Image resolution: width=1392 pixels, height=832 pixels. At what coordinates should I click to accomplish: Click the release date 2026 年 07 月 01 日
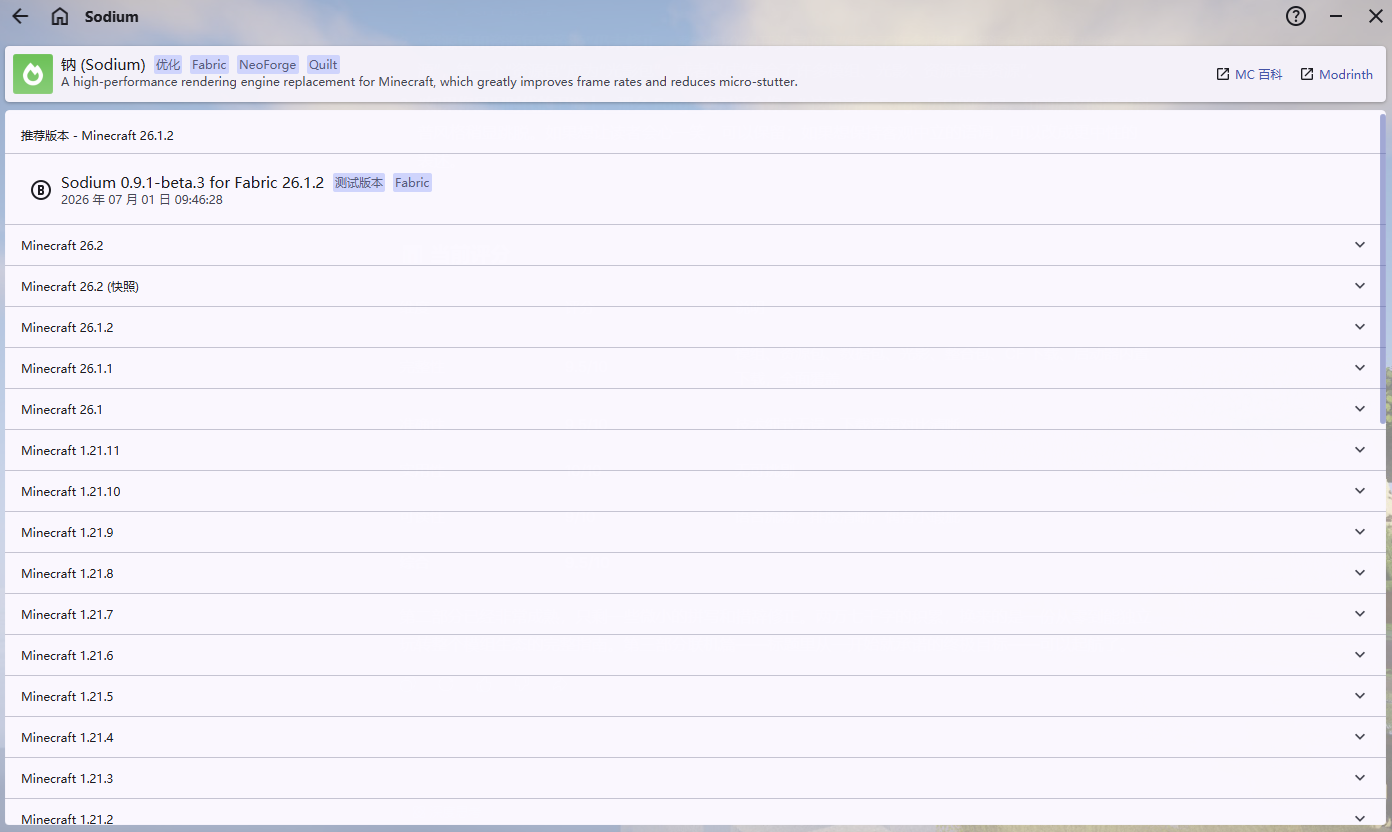(x=142, y=200)
